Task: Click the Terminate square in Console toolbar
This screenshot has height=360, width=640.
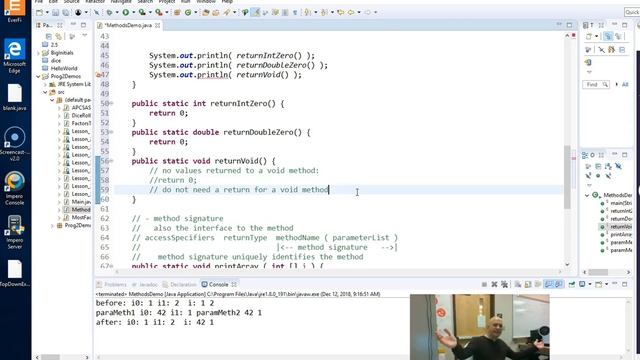Action: point(484,284)
